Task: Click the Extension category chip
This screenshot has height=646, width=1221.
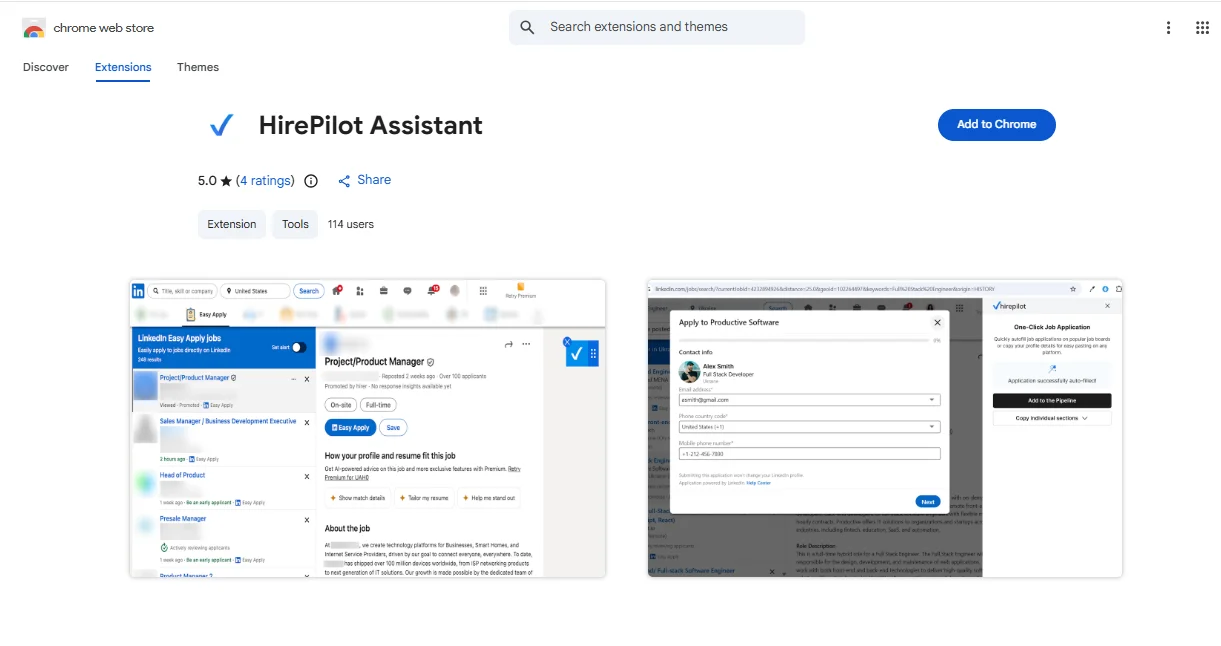Action: click(x=232, y=224)
